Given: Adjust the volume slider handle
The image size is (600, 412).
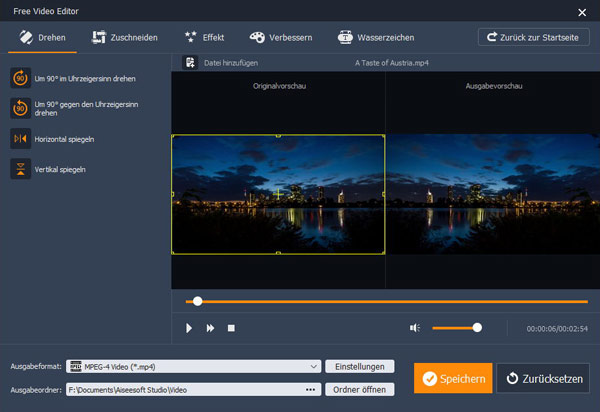Looking at the screenshot, I should coord(477,327).
